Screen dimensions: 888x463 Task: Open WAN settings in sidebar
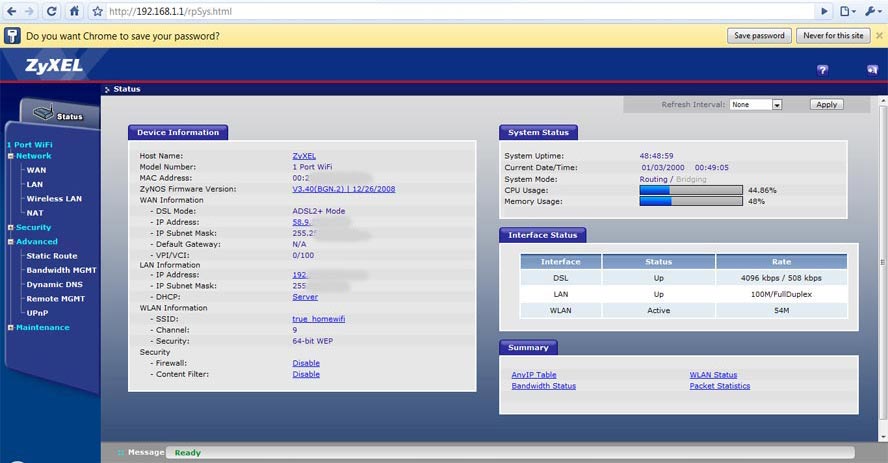[36, 170]
